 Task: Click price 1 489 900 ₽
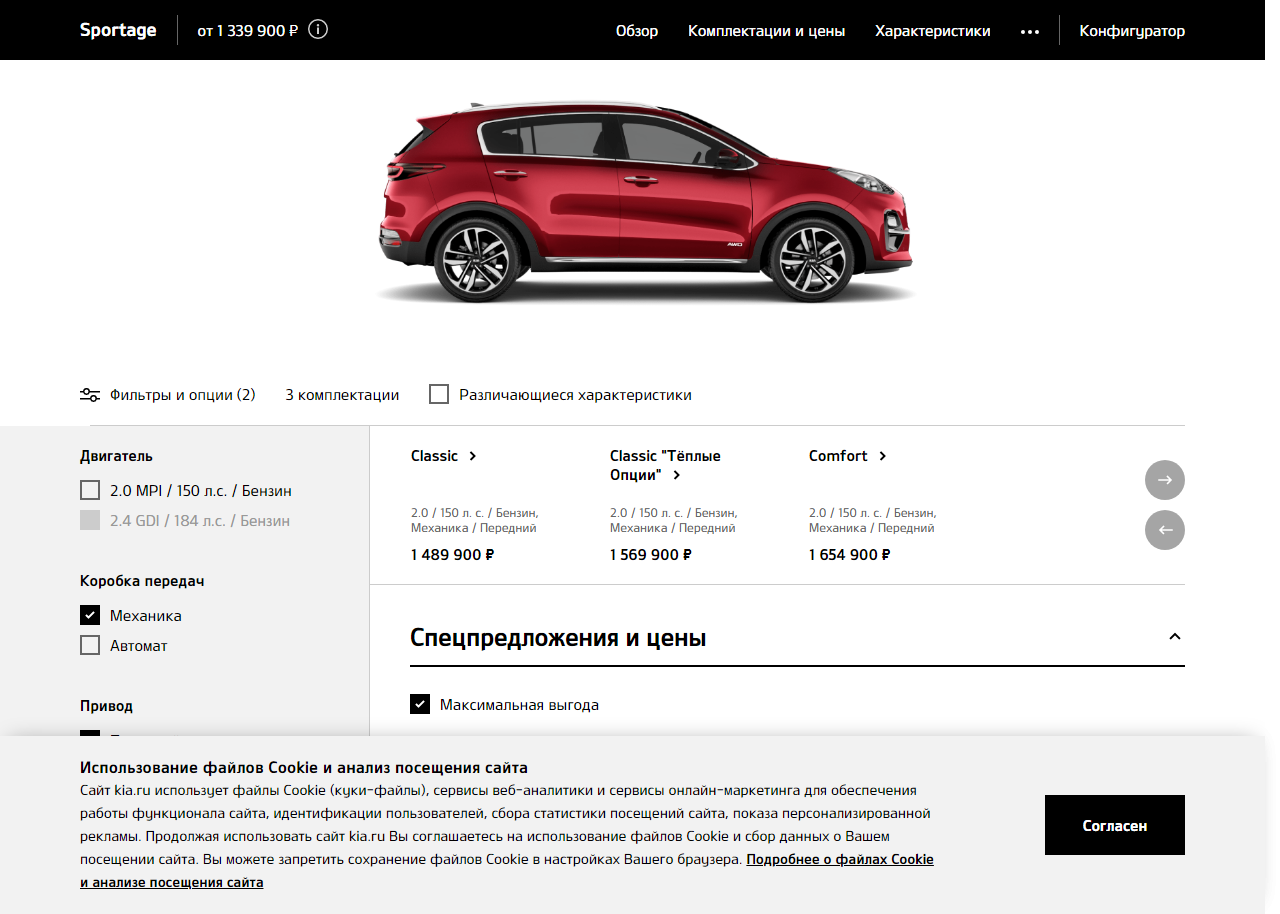(452, 555)
